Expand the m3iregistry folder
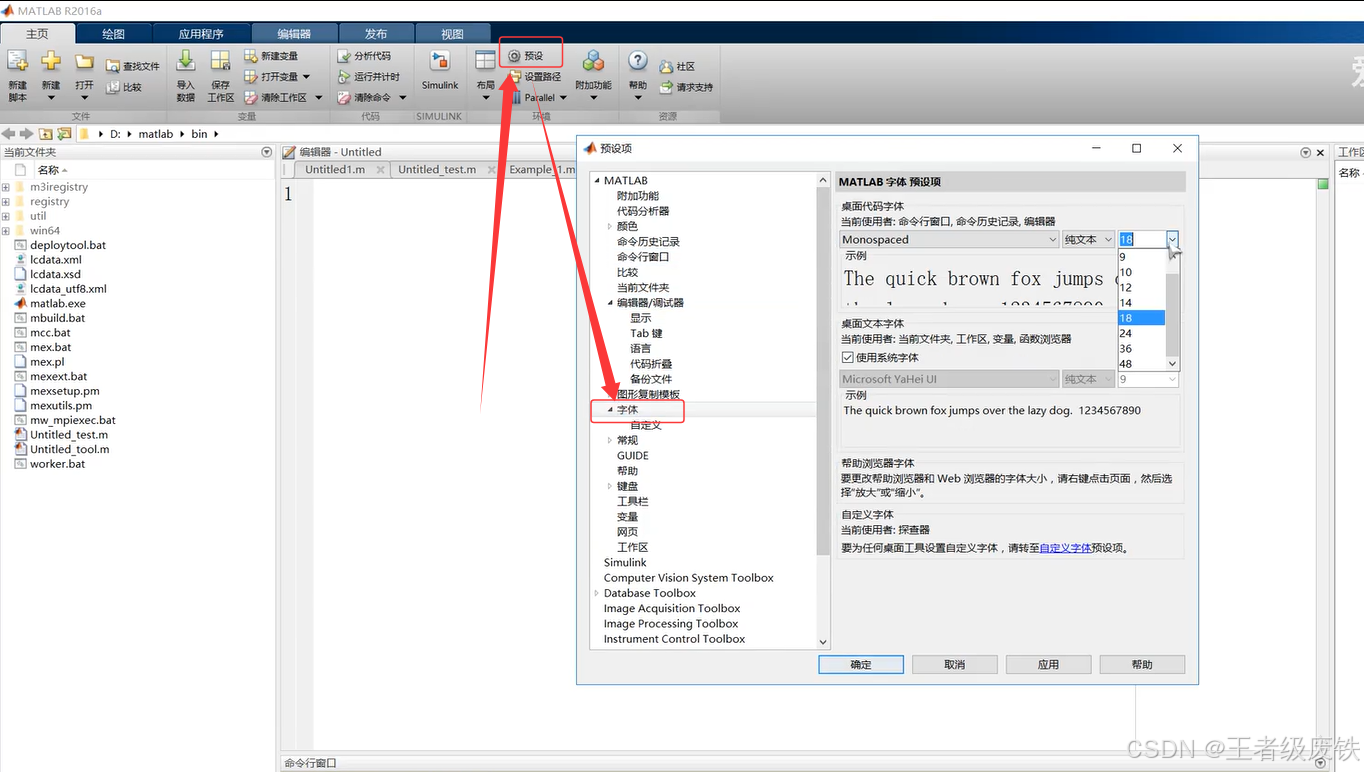The height and width of the screenshot is (772, 1364). 6,187
